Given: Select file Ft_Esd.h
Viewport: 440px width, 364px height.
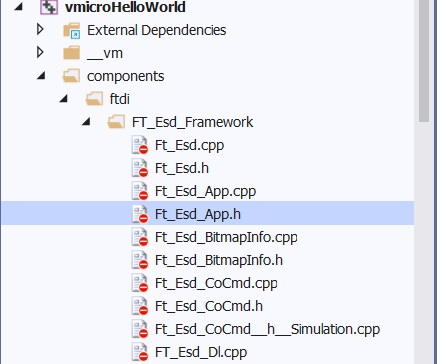Looking at the screenshot, I should point(182,168).
